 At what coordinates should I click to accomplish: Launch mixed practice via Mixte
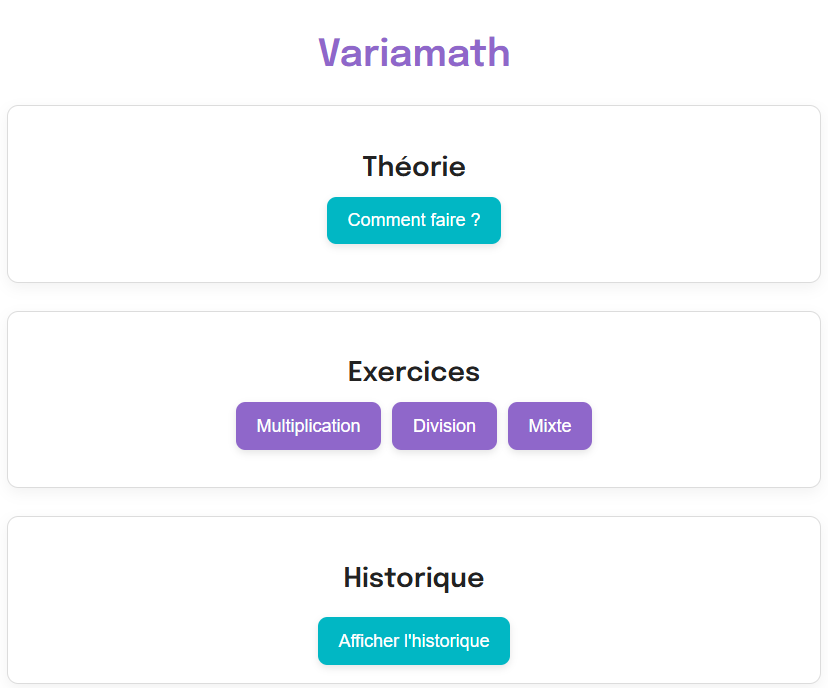[549, 426]
